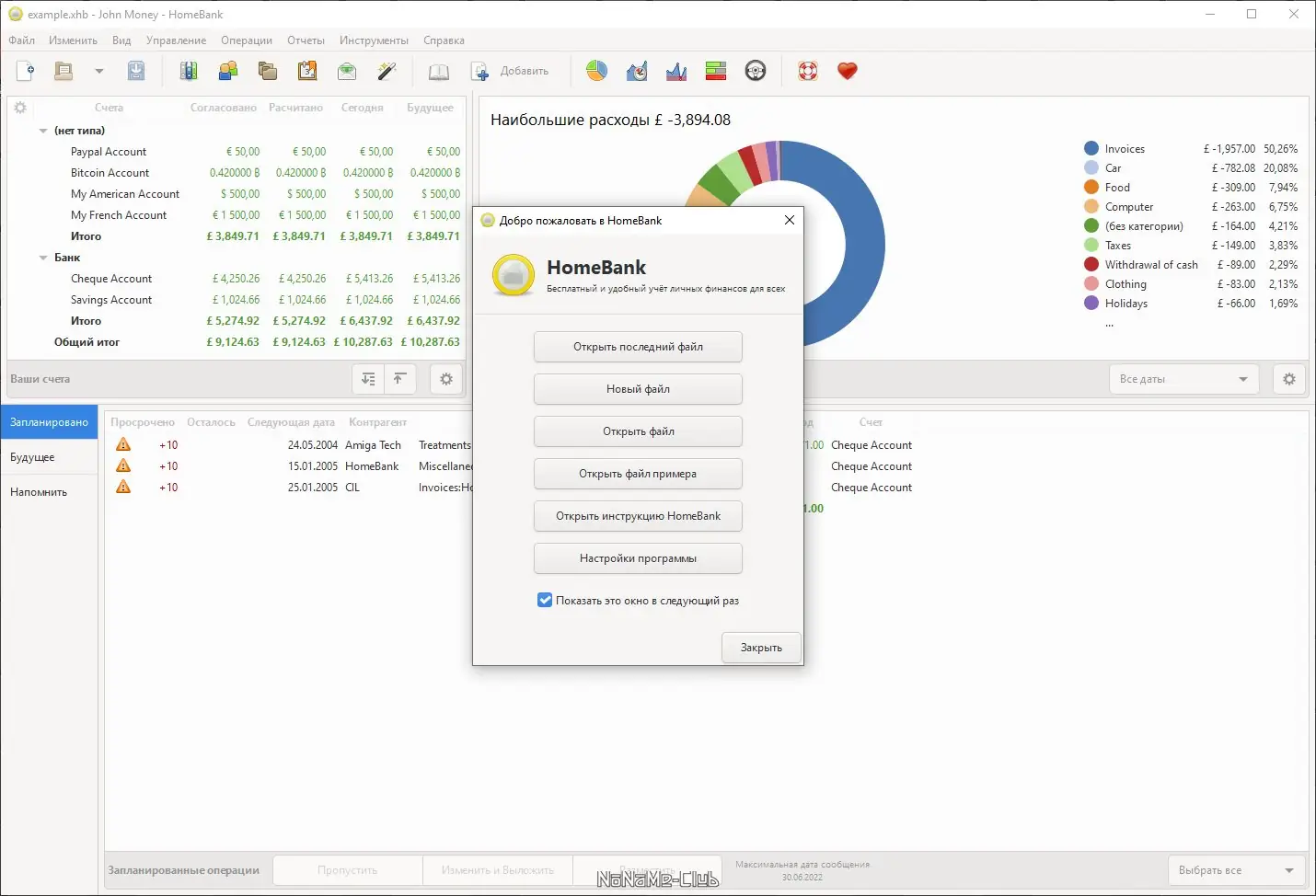The image size is (1316, 896).
Task: Click the warning icon for HomeBank payee row
Action: (123, 465)
